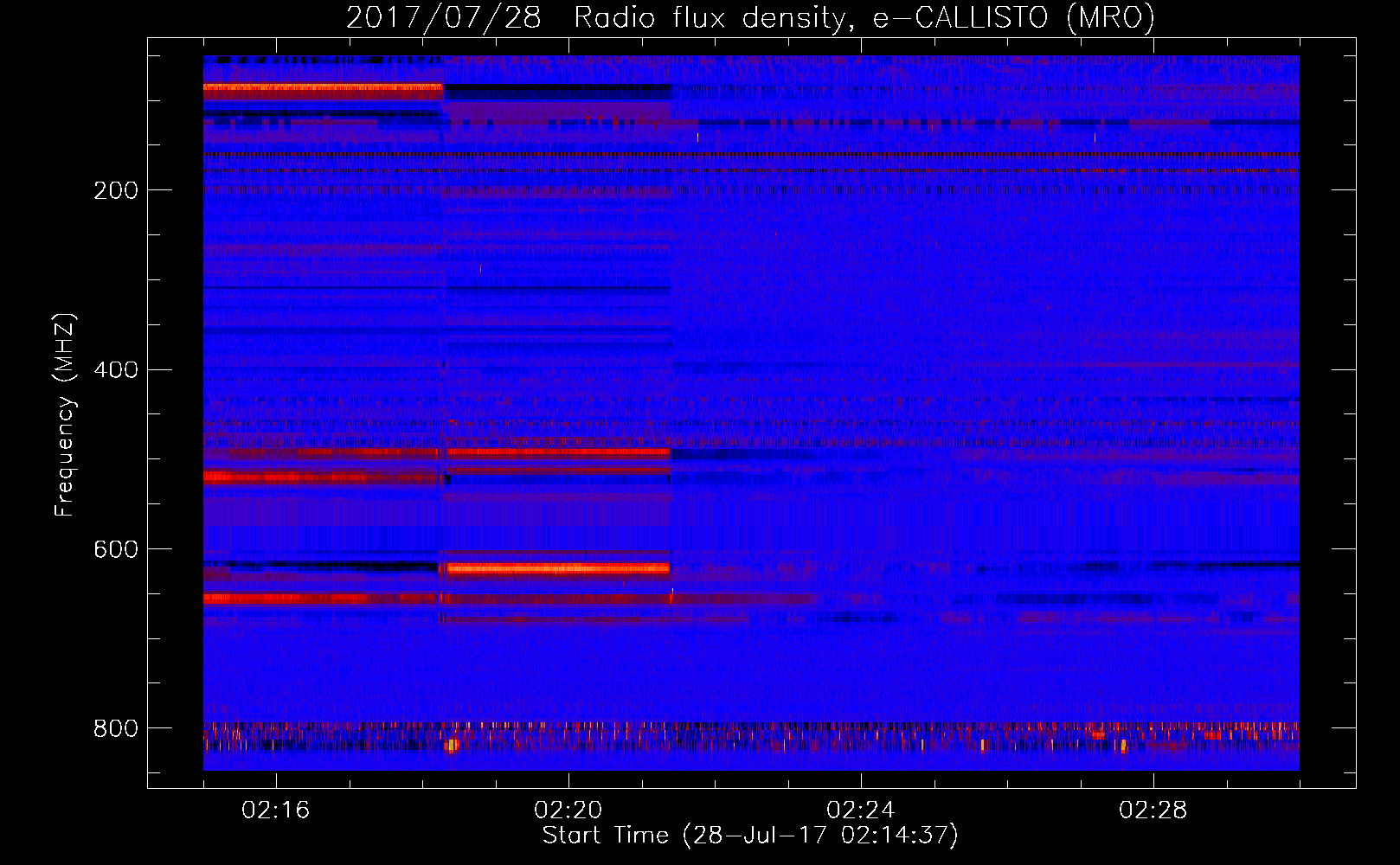The height and width of the screenshot is (865, 1400).
Task: Click the 800 frequency tick label
Action: [x=116, y=728]
